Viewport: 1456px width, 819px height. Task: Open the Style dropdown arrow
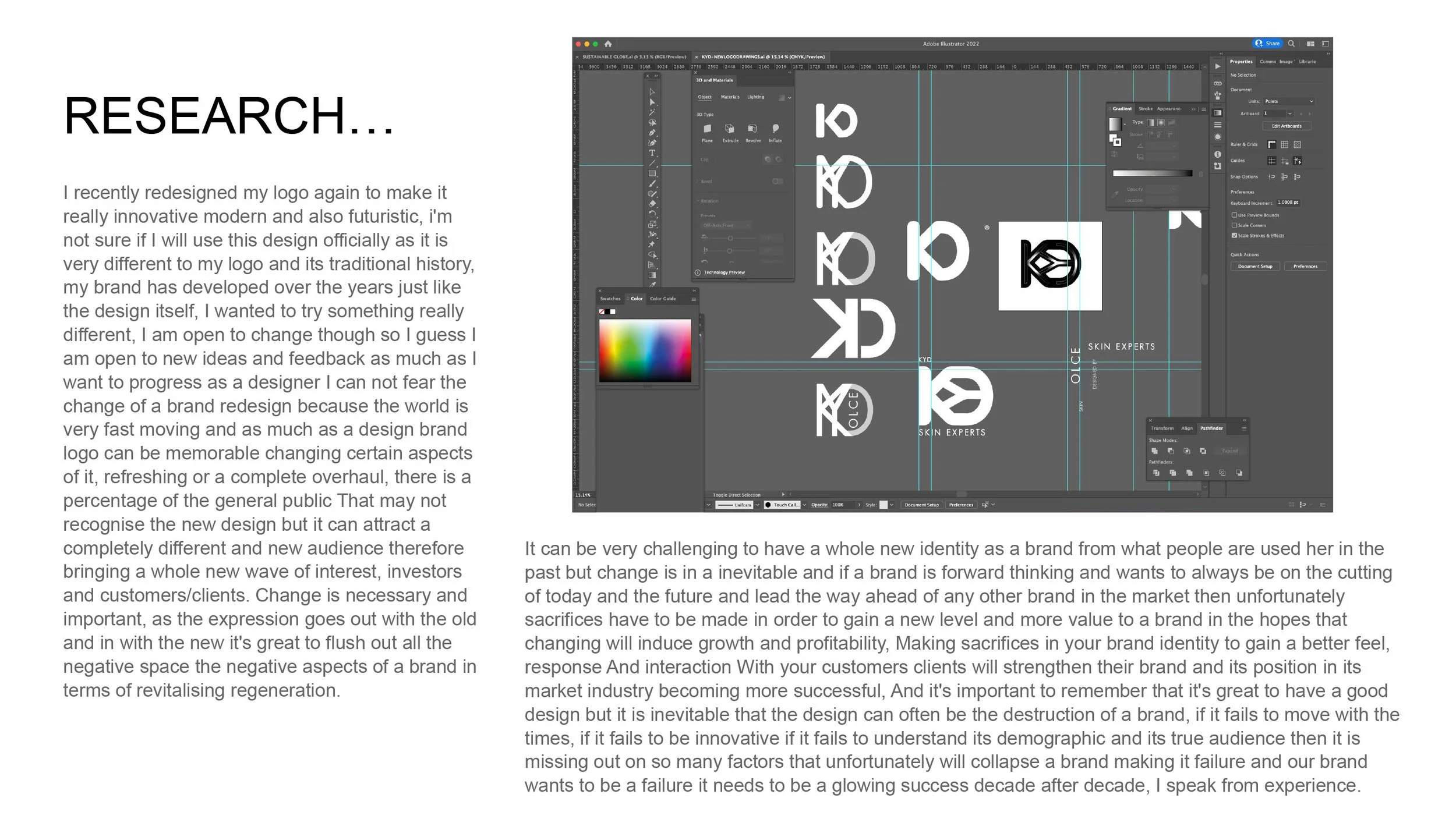tap(891, 505)
